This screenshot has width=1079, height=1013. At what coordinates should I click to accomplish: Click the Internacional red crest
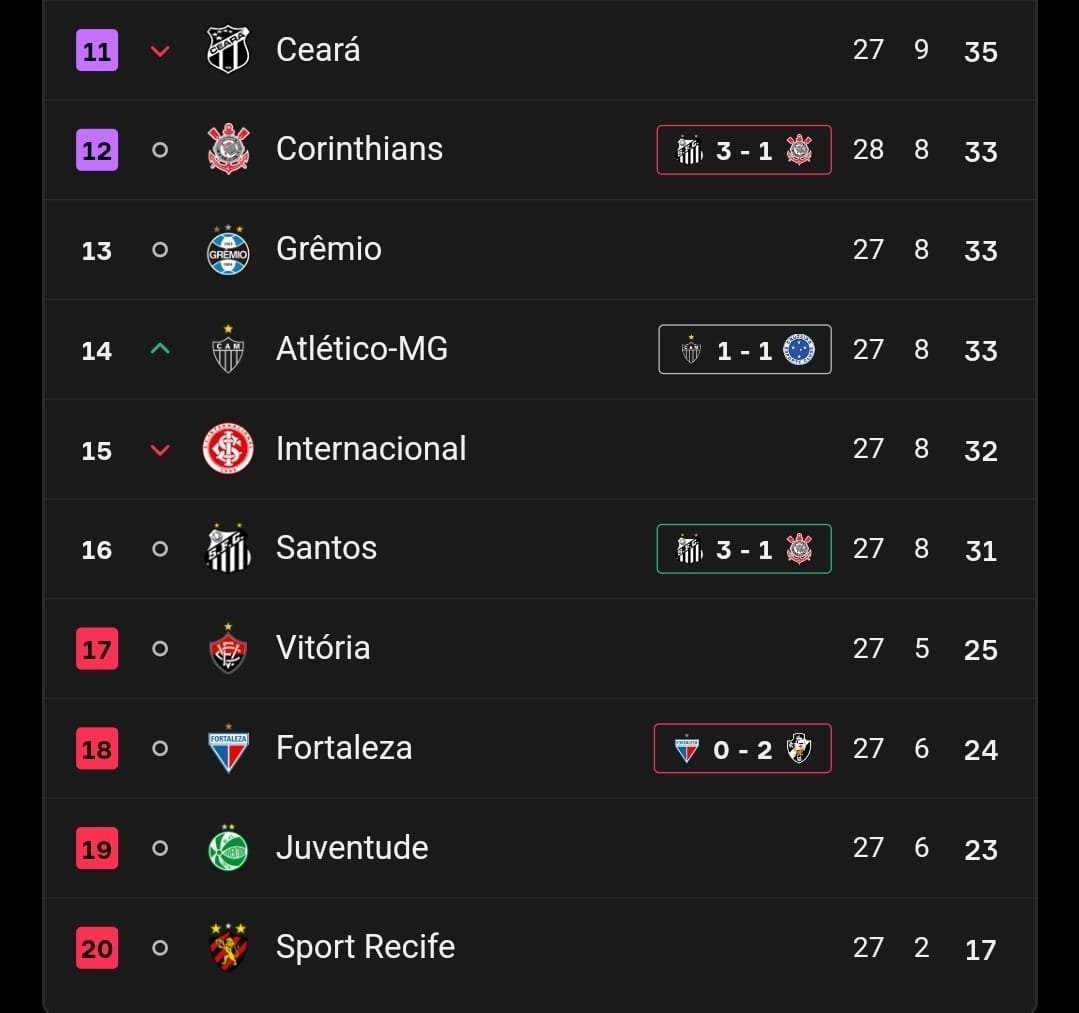tap(228, 449)
